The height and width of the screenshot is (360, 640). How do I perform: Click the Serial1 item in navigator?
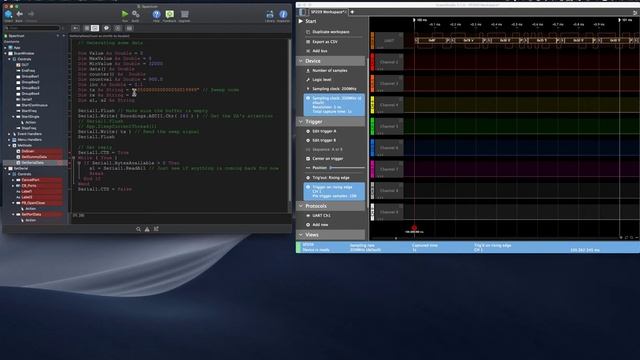coord(27,100)
